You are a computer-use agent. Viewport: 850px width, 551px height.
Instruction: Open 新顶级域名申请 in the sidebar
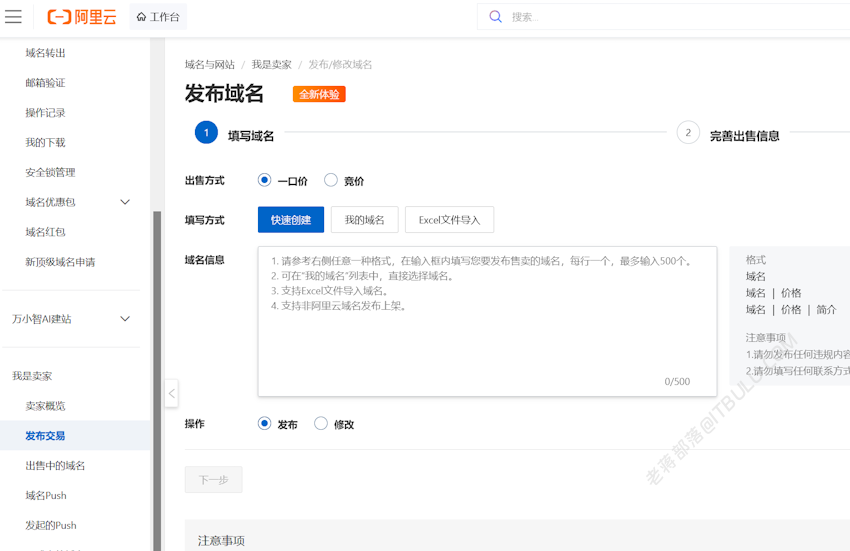click(x=60, y=262)
